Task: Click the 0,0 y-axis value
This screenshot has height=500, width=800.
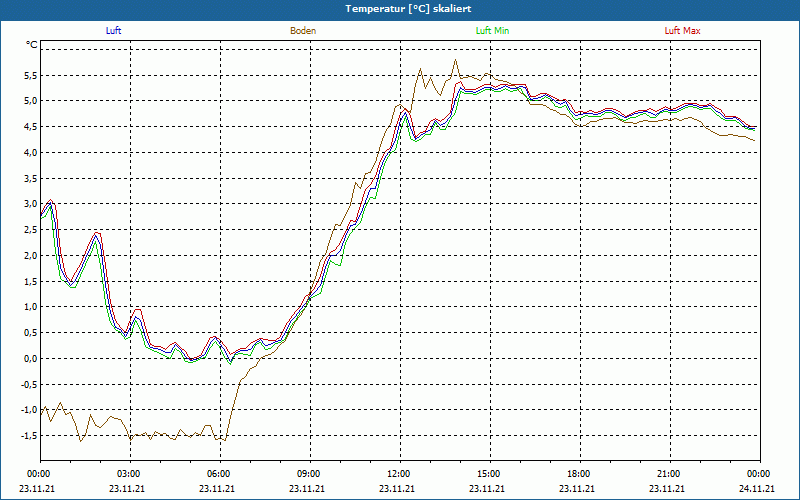Action: 31,359
